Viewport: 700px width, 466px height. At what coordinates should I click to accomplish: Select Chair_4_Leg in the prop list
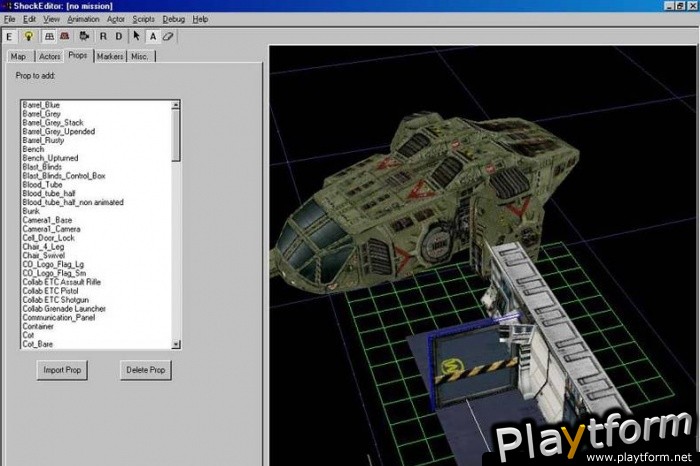pyautogui.click(x=43, y=247)
